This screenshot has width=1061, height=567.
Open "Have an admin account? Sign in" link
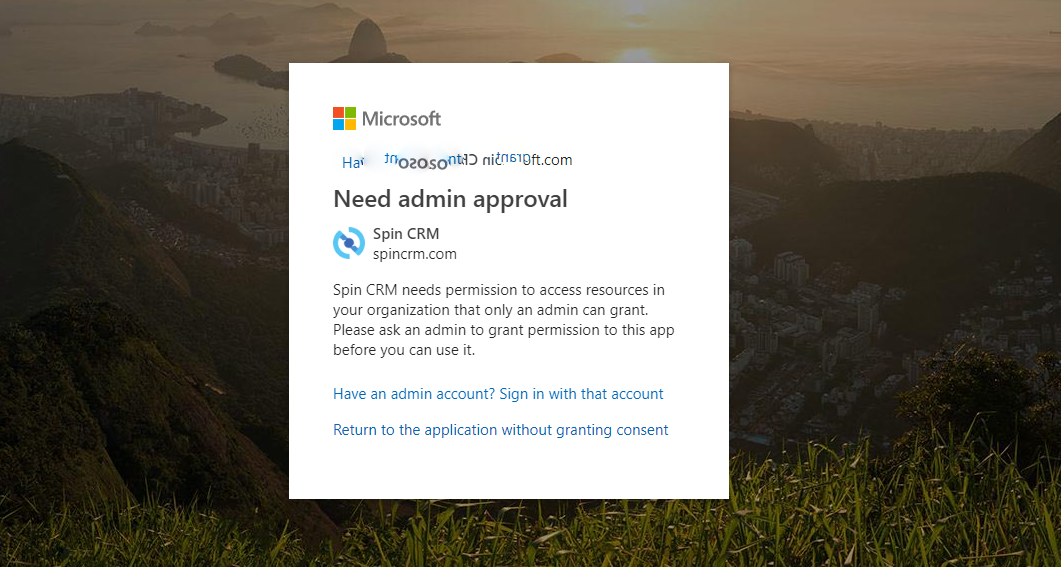click(498, 394)
